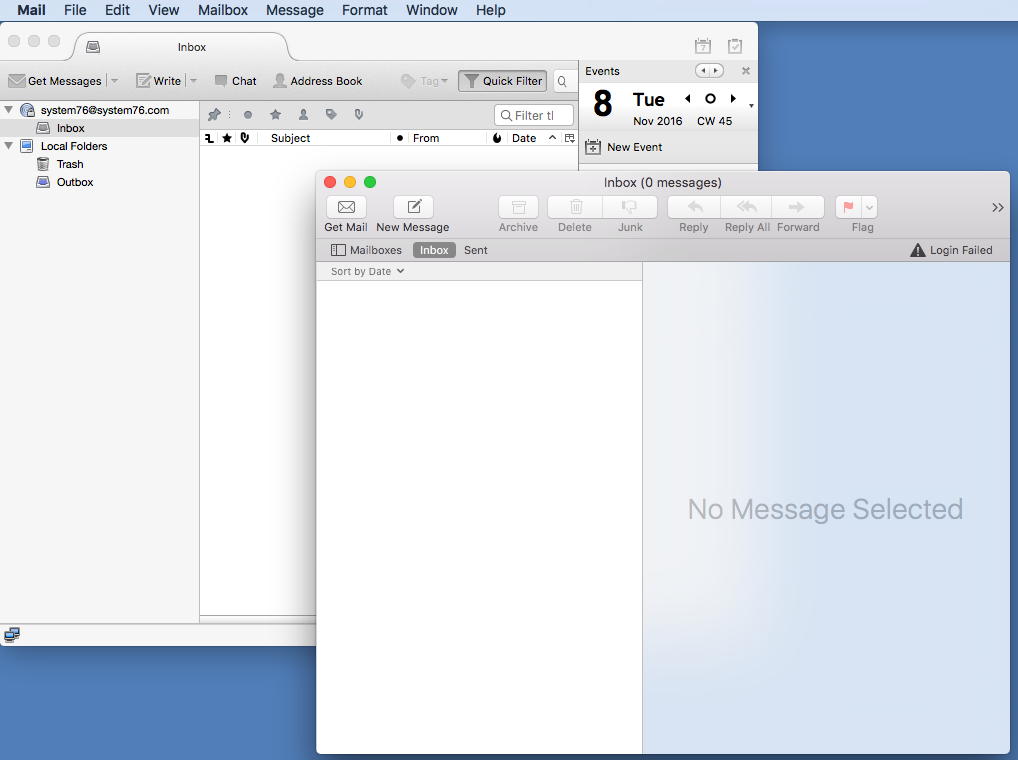Enable the starred messages filter

[x=275, y=114]
